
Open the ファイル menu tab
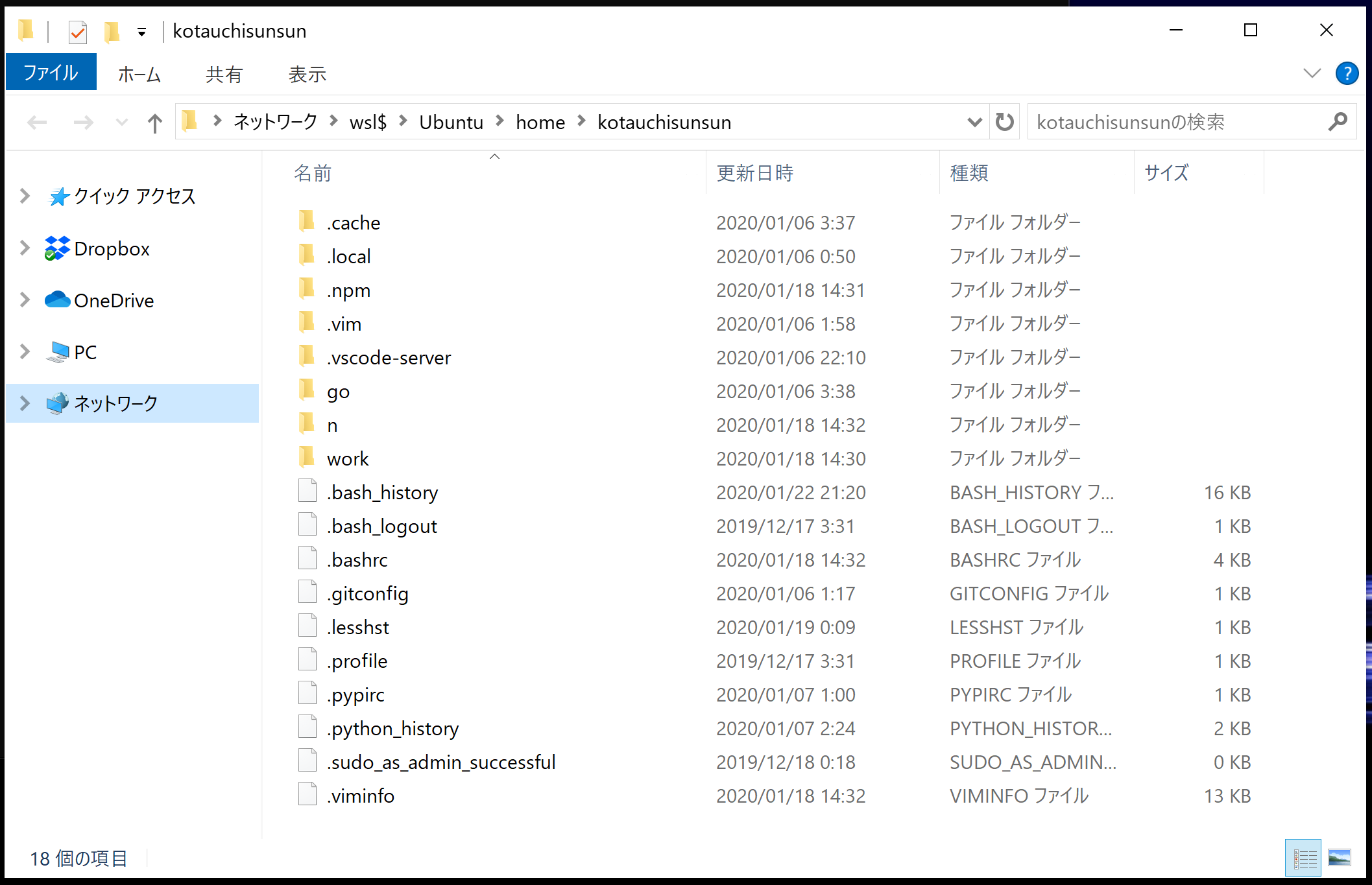[x=51, y=73]
